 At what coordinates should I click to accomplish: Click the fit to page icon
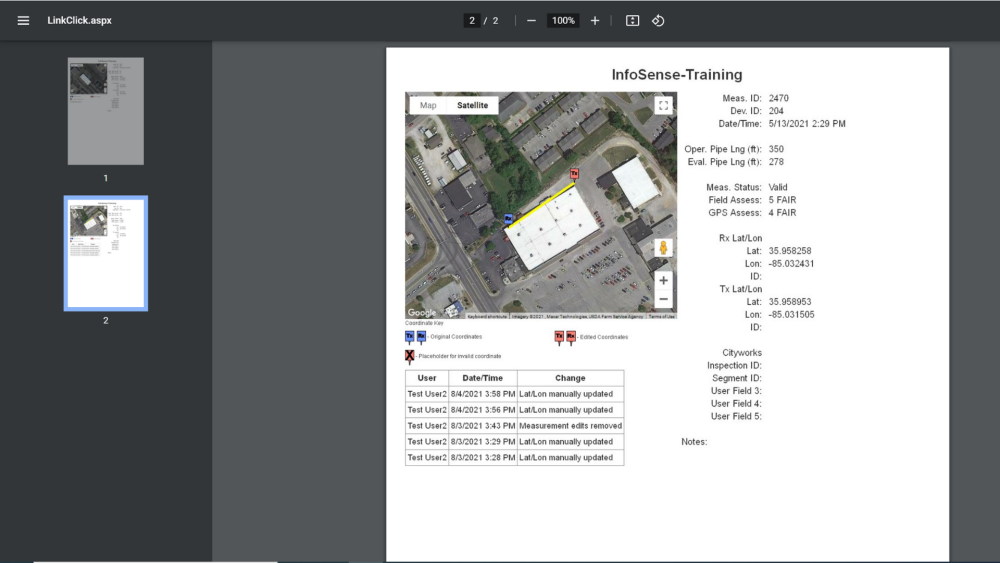[x=632, y=20]
